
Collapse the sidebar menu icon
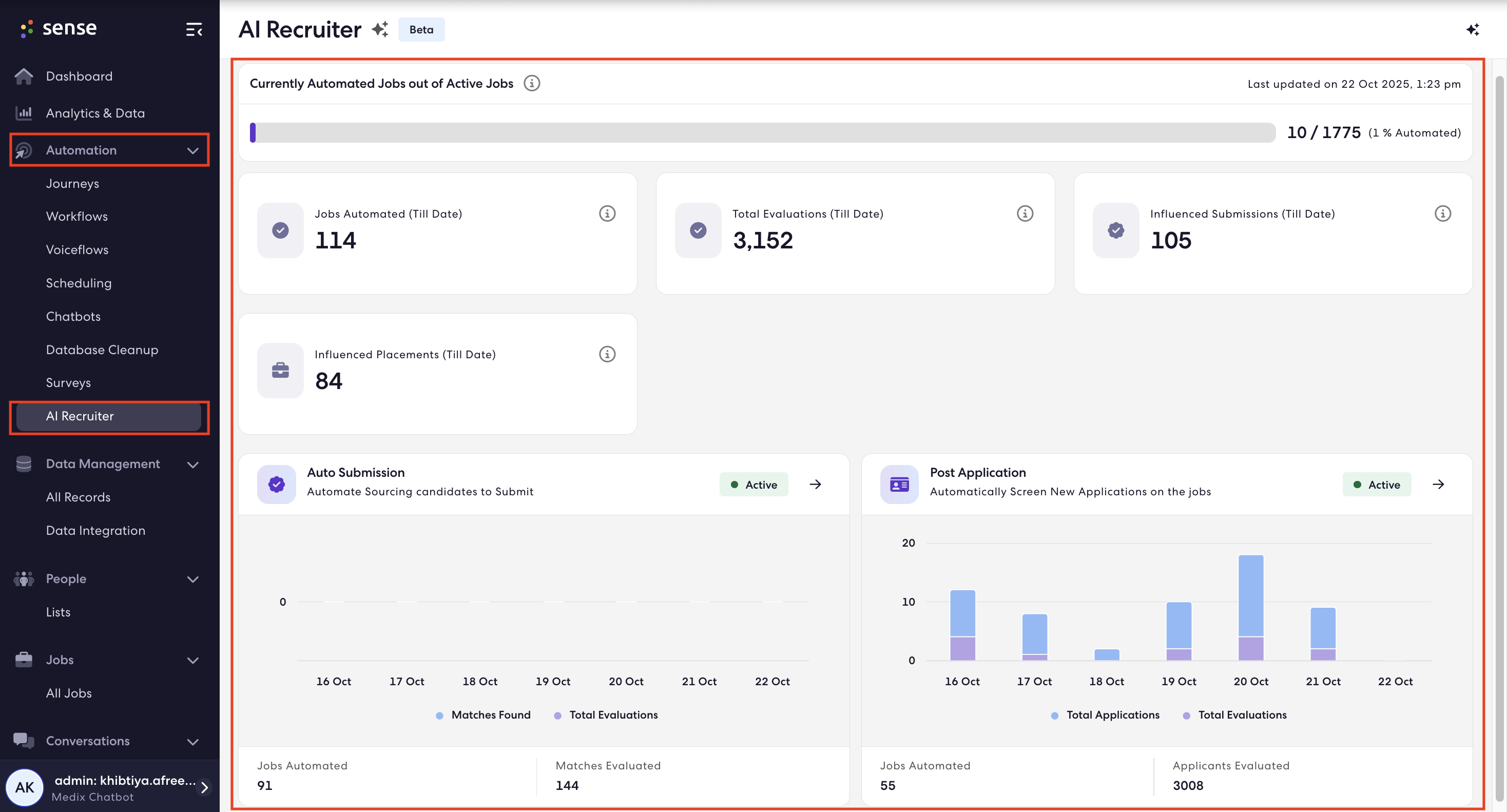click(194, 29)
